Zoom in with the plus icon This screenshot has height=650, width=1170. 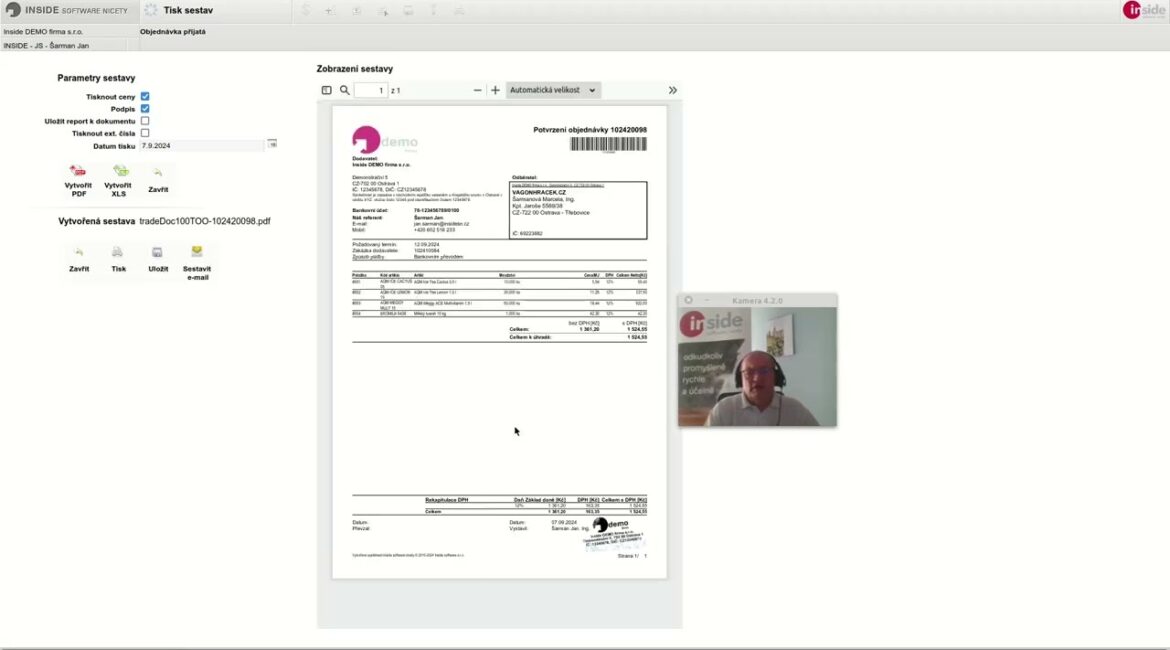point(495,90)
